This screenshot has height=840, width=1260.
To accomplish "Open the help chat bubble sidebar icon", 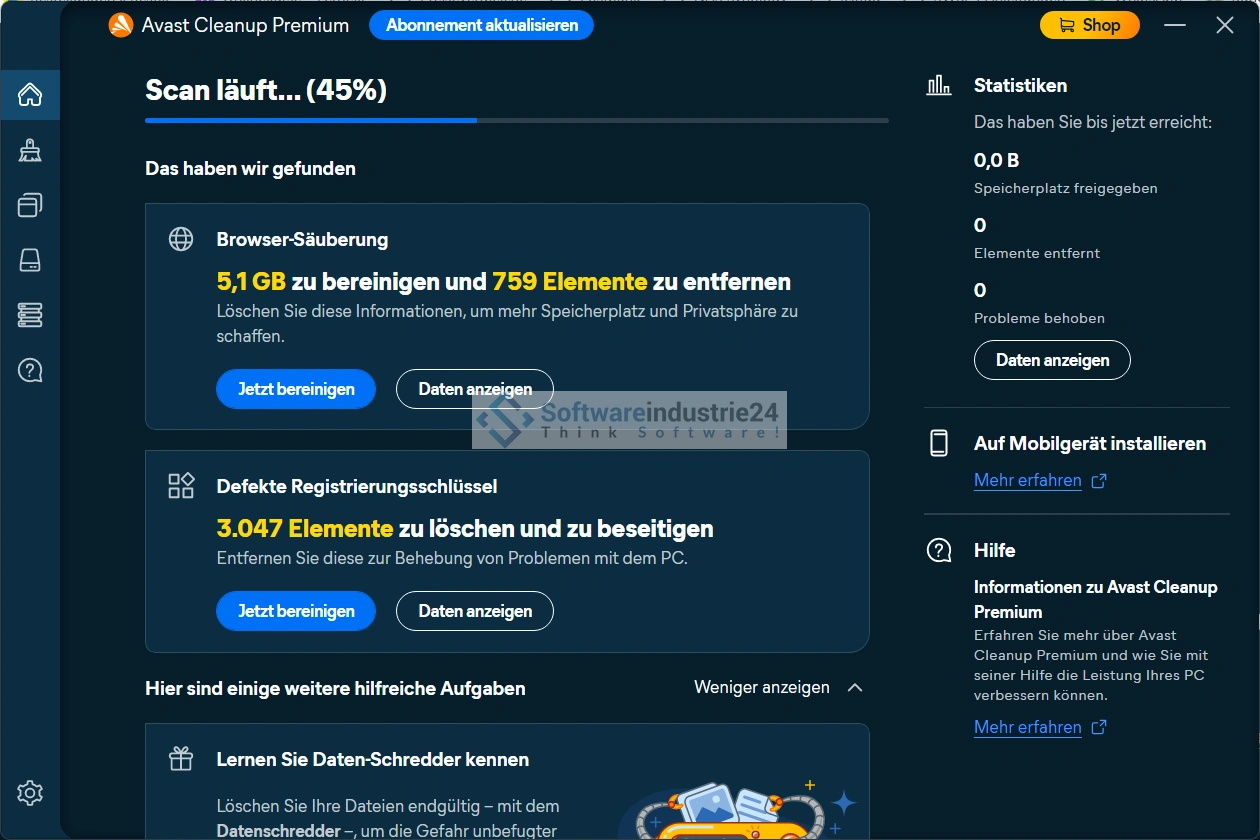I will 30,371.
